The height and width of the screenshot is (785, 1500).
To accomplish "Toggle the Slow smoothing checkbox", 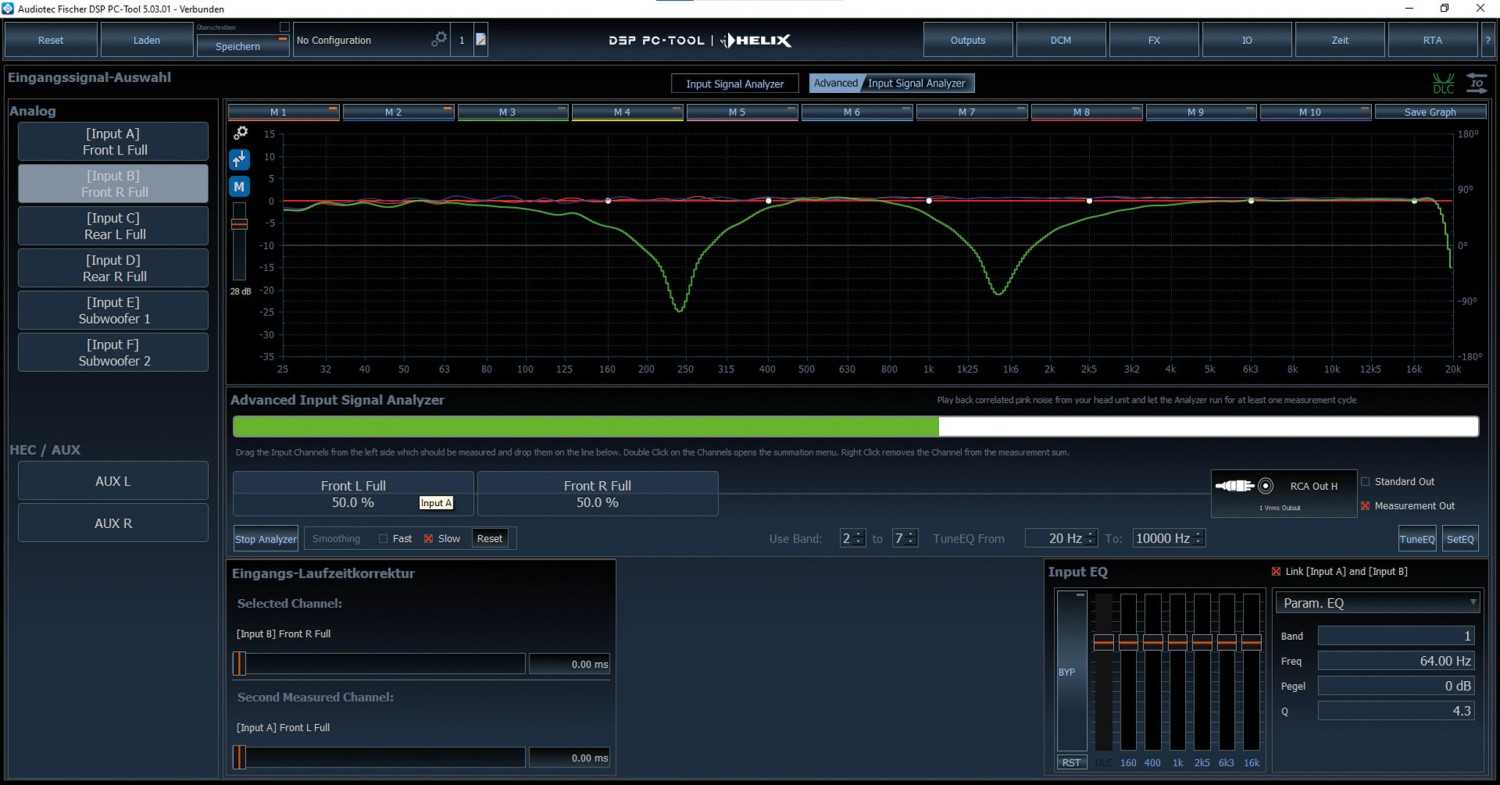I will pos(428,538).
